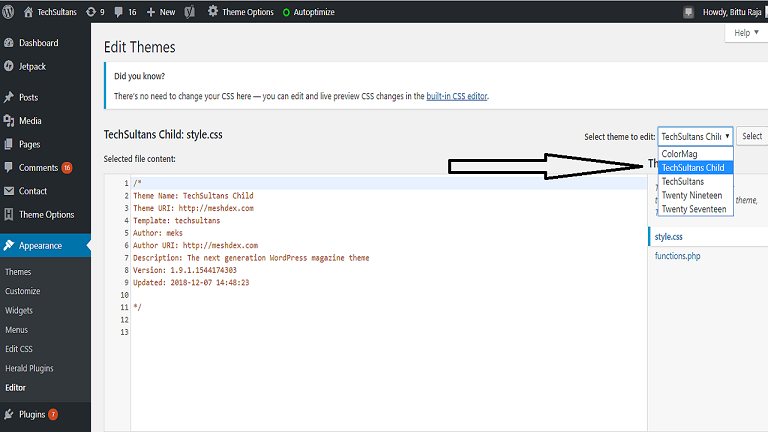Open the Menus submenu
The image size is (768, 432).
(x=16, y=330)
